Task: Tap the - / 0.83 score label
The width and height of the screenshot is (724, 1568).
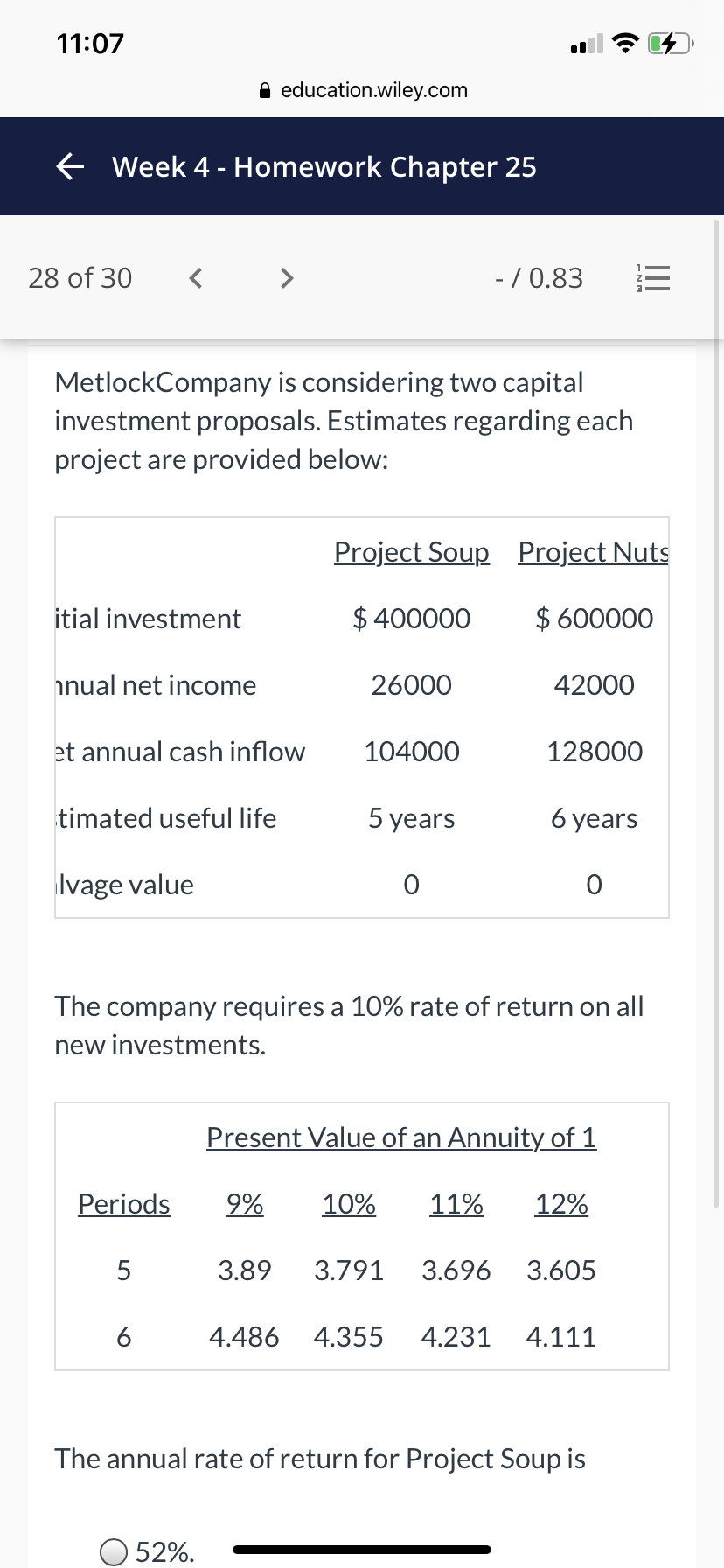Action: coord(539,278)
